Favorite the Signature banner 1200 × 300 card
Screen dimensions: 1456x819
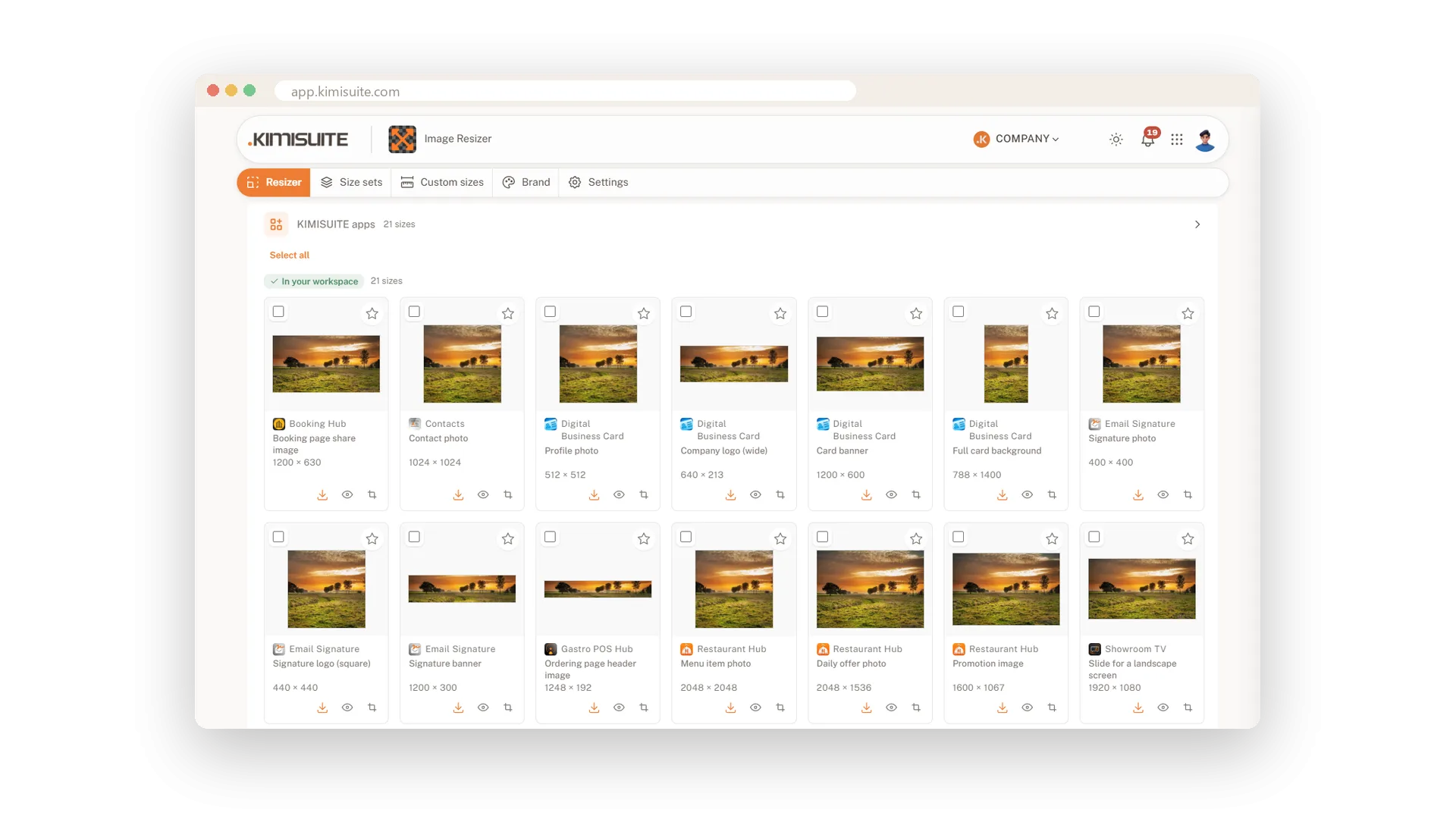(x=508, y=538)
